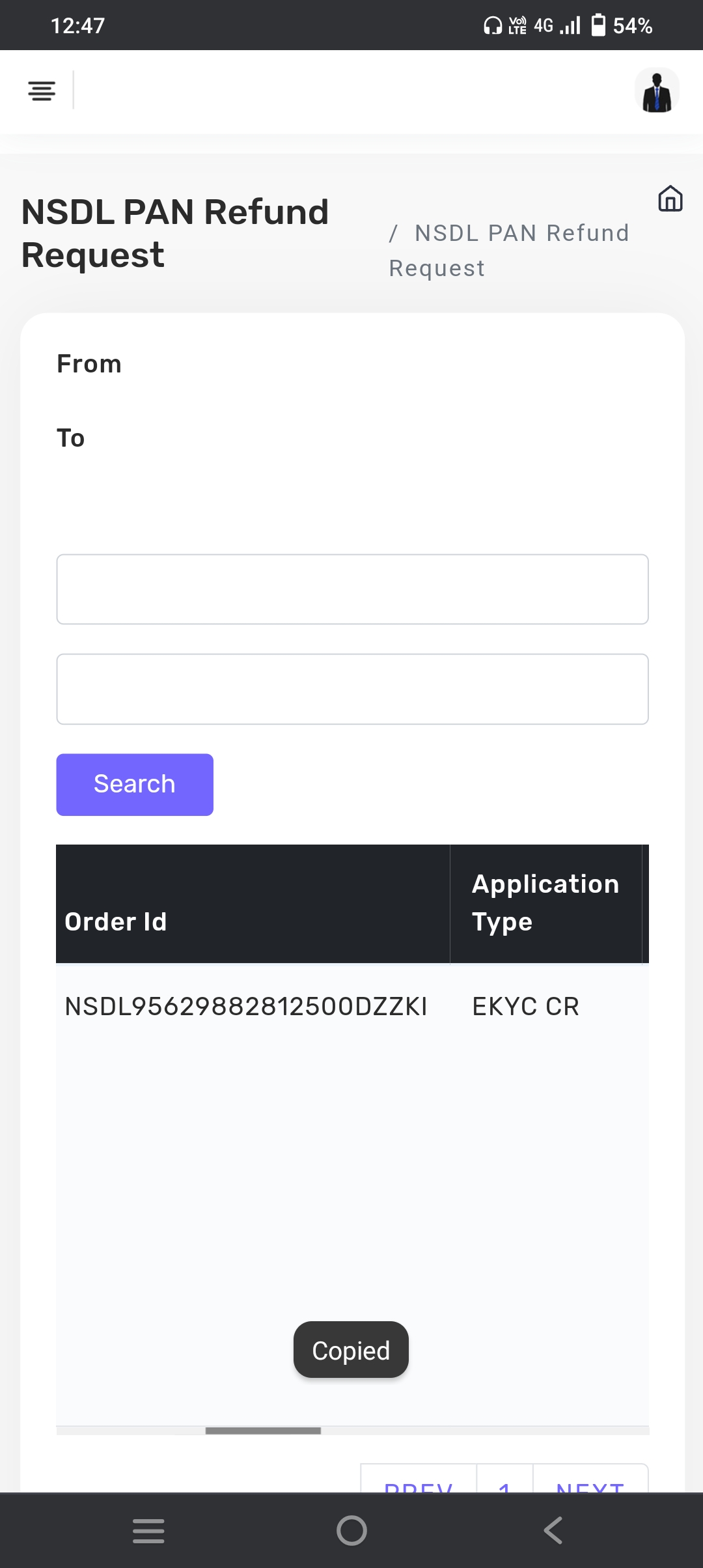Select page 1 in pagination

coord(504,1483)
